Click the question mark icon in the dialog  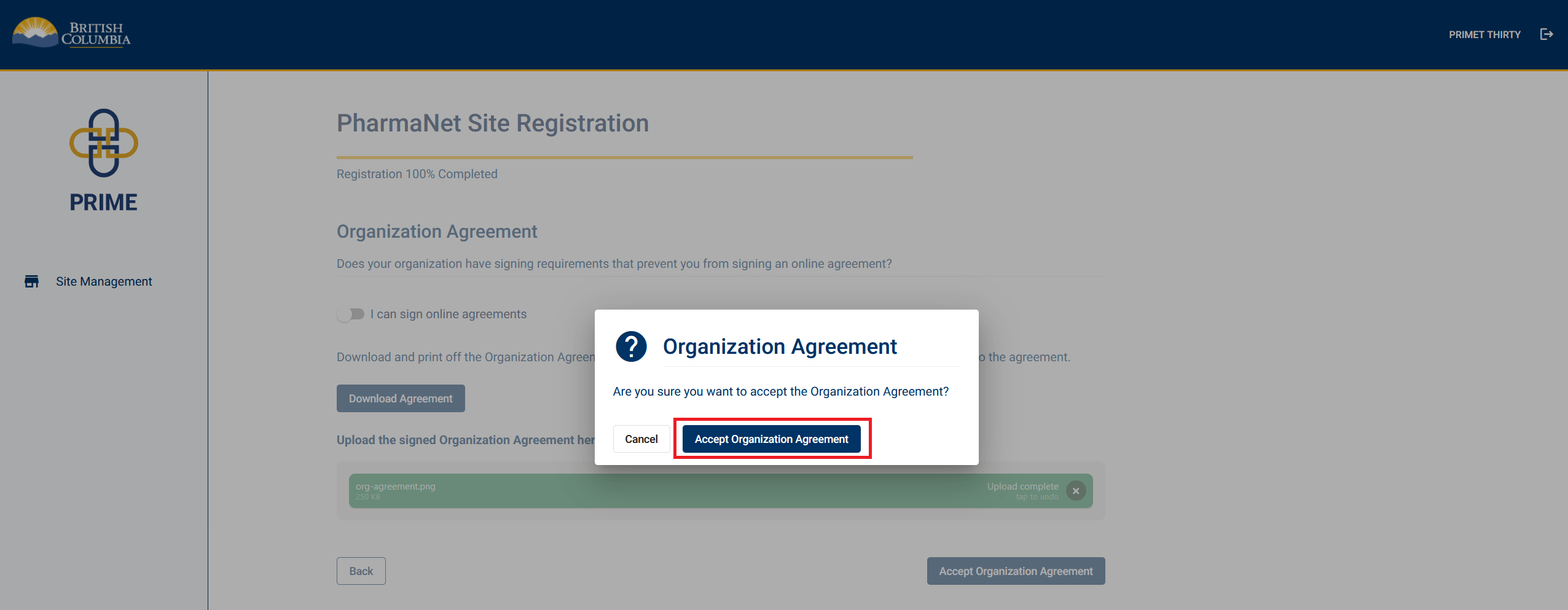pos(630,346)
